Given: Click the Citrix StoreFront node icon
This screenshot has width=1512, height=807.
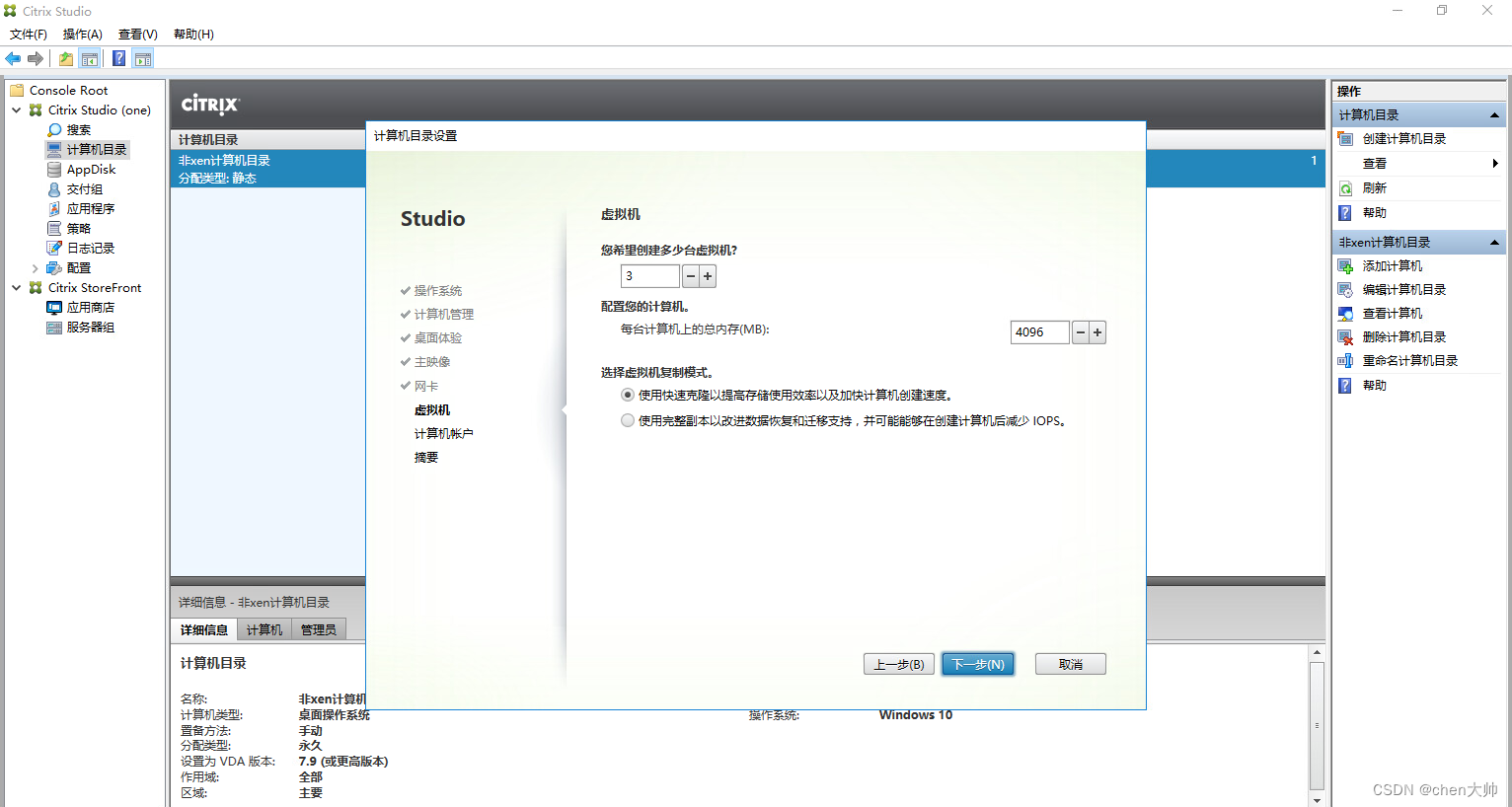Looking at the screenshot, I should pyautogui.click(x=36, y=288).
